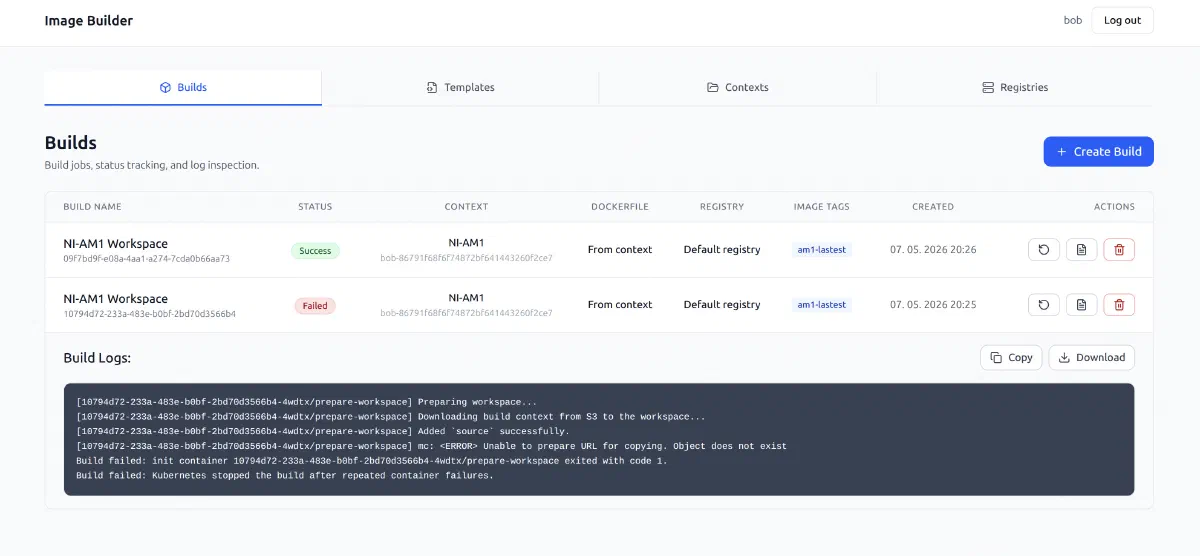Delete the Failed NI-AM1 Workspace build
Screen dimensions: 1200x556
(1119, 305)
